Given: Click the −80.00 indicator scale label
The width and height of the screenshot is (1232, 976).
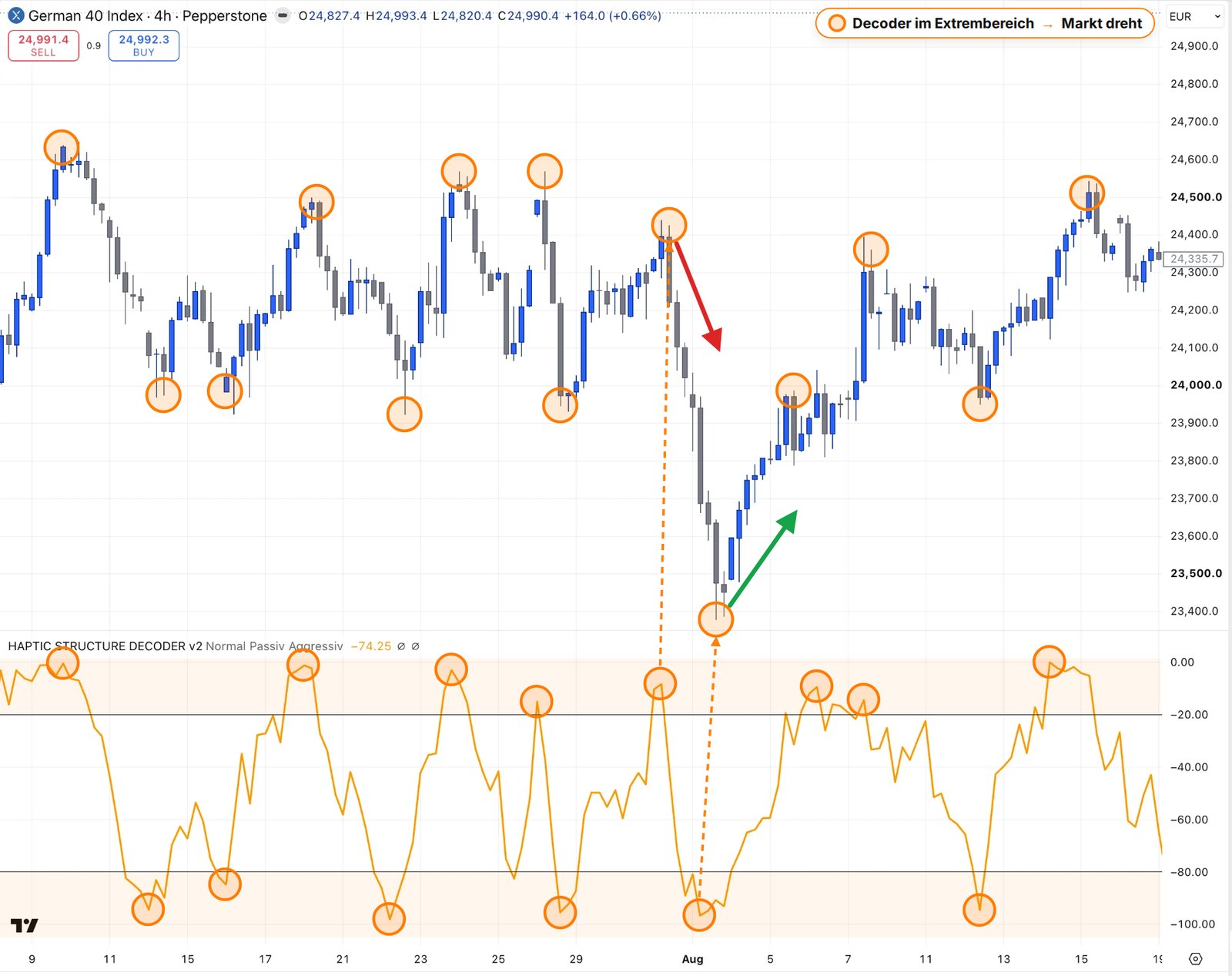Looking at the screenshot, I should (x=1189, y=872).
